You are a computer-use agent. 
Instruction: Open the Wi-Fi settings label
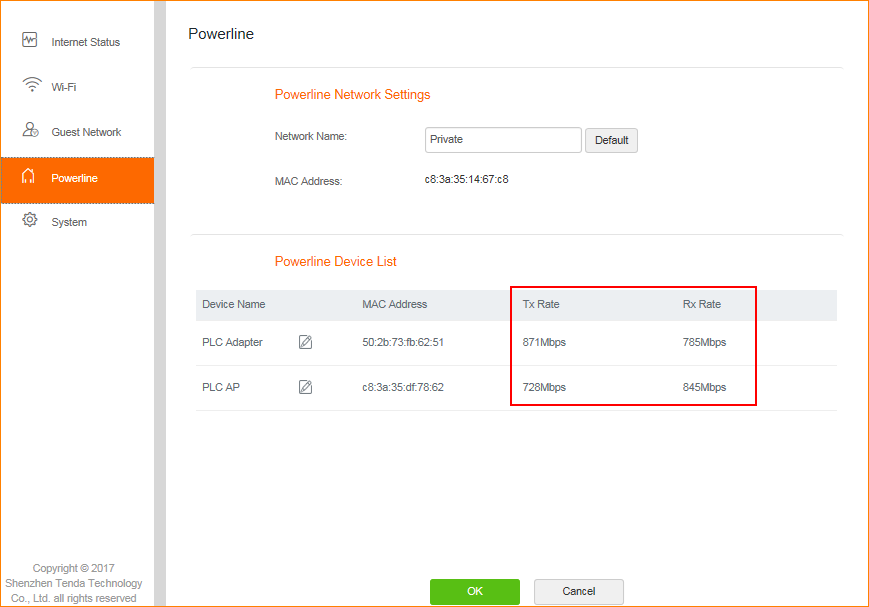pyautogui.click(x=64, y=87)
